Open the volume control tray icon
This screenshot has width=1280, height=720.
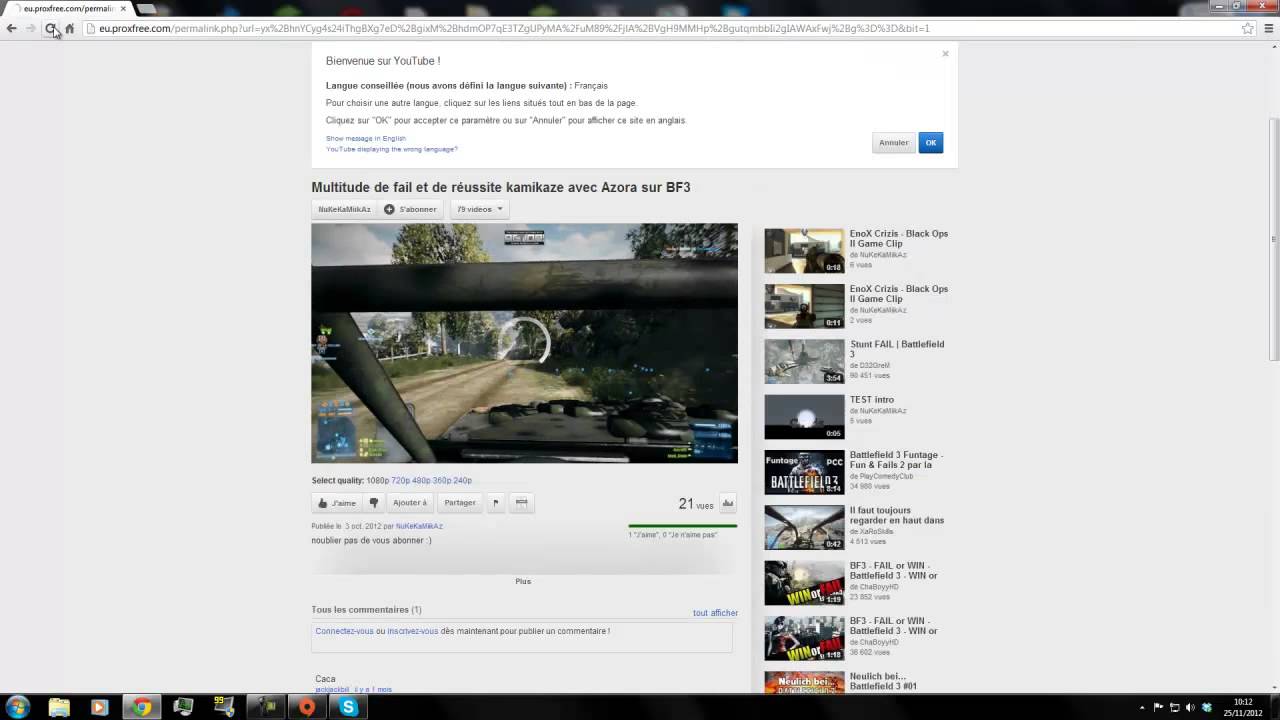[x=1191, y=708]
